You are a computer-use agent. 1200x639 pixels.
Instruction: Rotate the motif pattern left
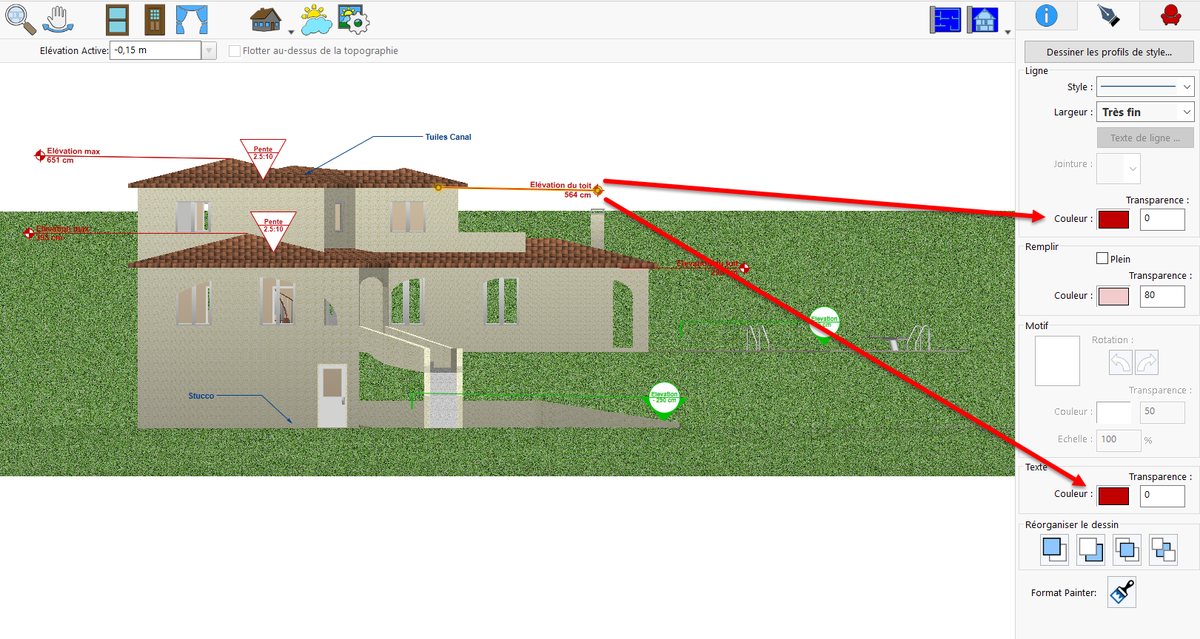tap(1122, 363)
